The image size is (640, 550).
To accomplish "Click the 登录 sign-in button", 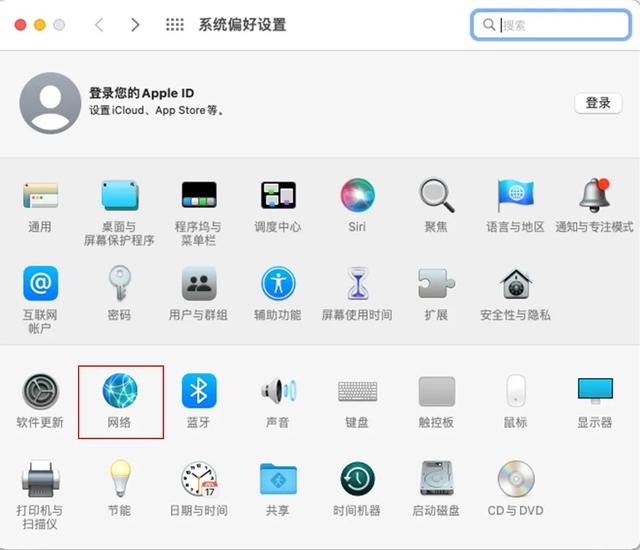I will pos(598,103).
